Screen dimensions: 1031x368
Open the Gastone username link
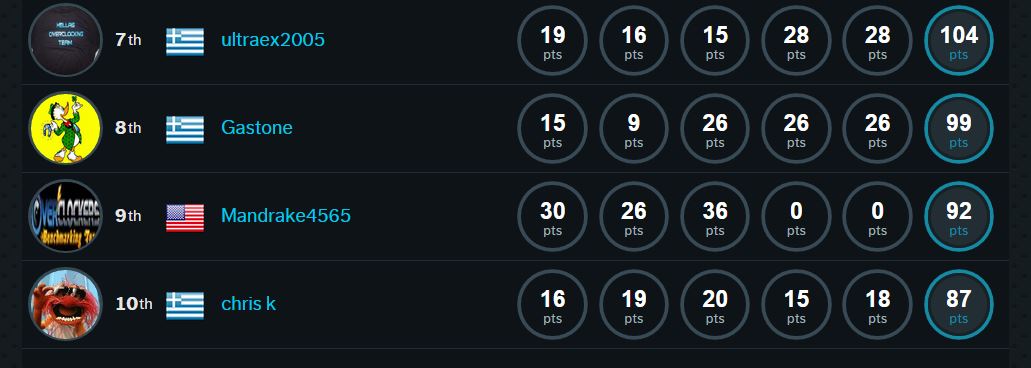pyautogui.click(x=256, y=127)
